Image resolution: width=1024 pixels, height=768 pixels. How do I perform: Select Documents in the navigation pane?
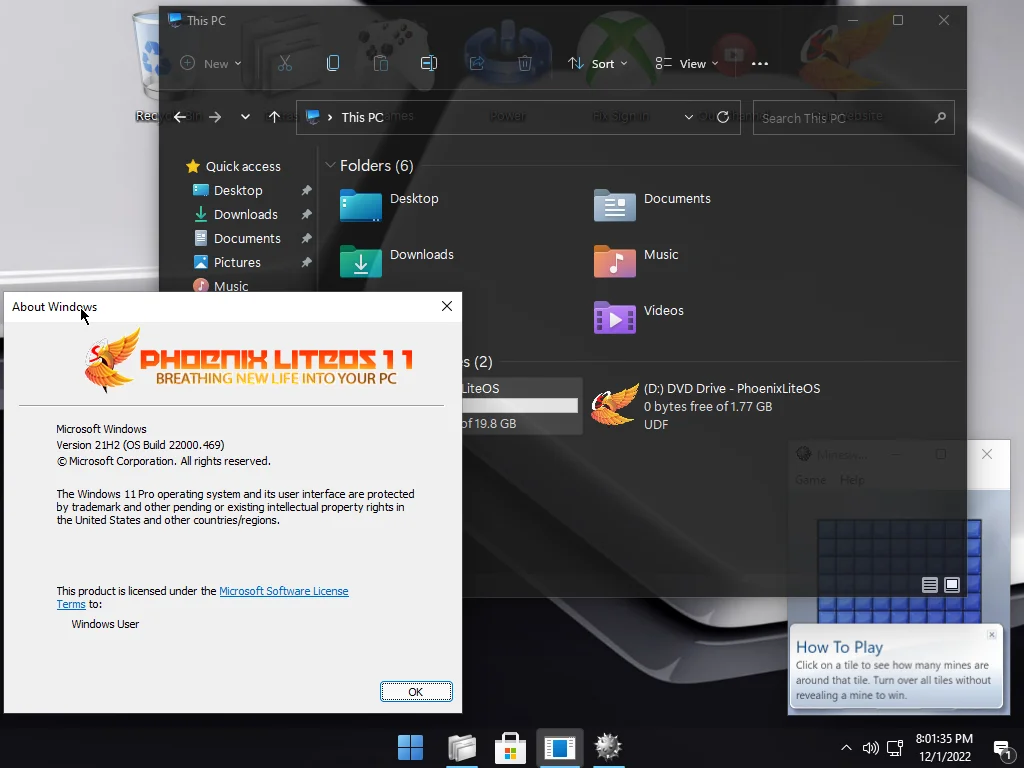(x=237, y=238)
